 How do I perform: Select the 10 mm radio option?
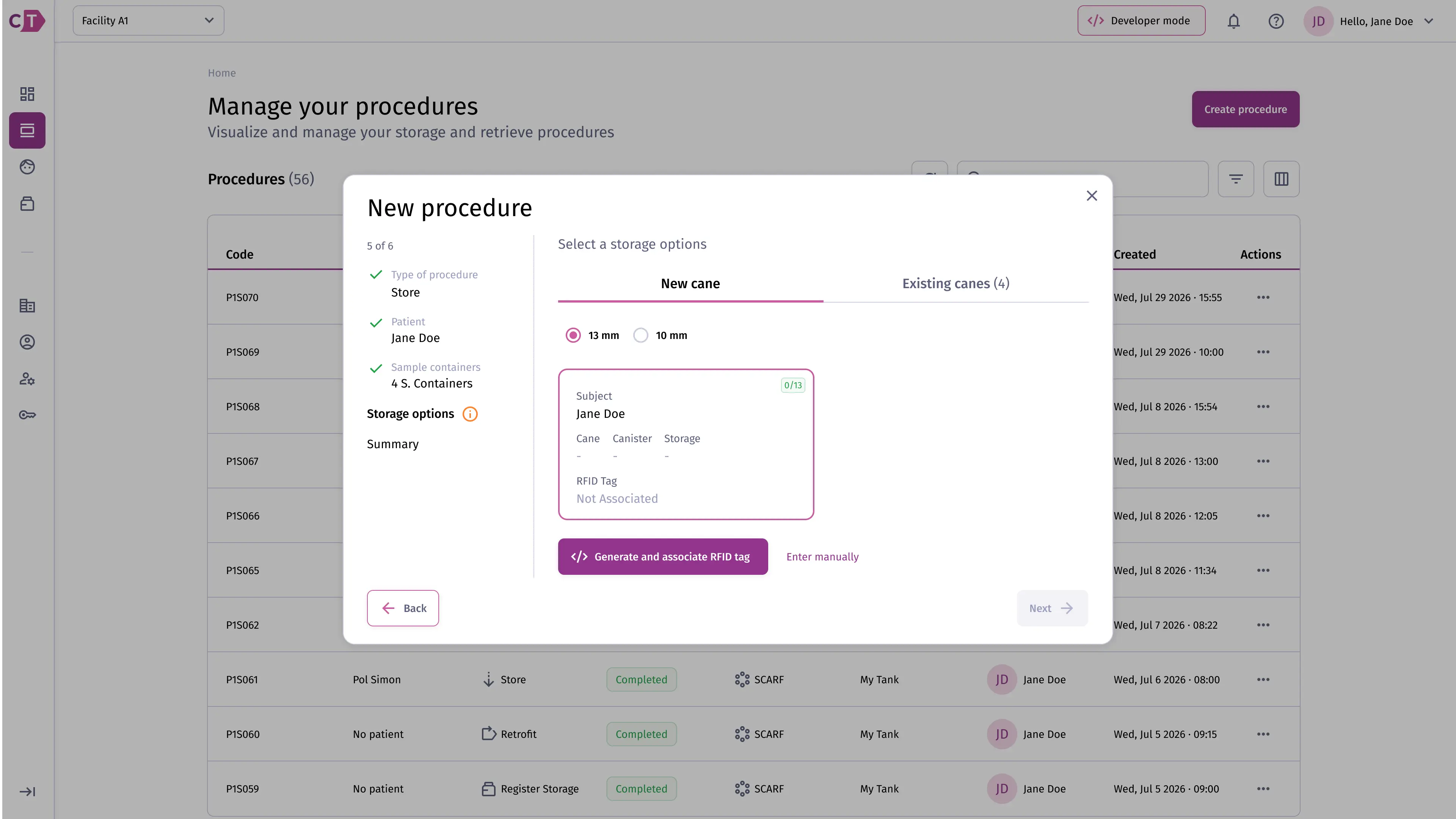(x=640, y=335)
